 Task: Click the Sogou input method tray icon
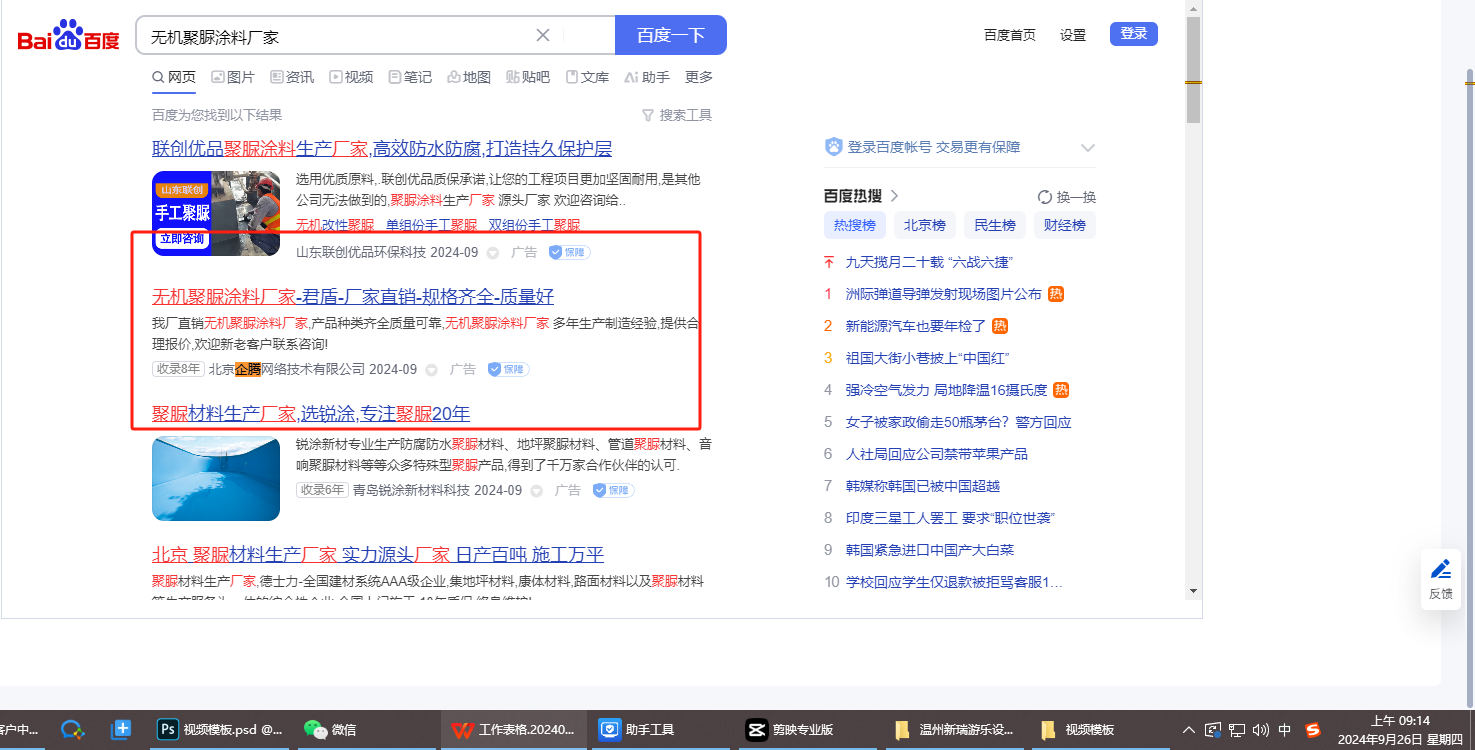coord(1313,730)
